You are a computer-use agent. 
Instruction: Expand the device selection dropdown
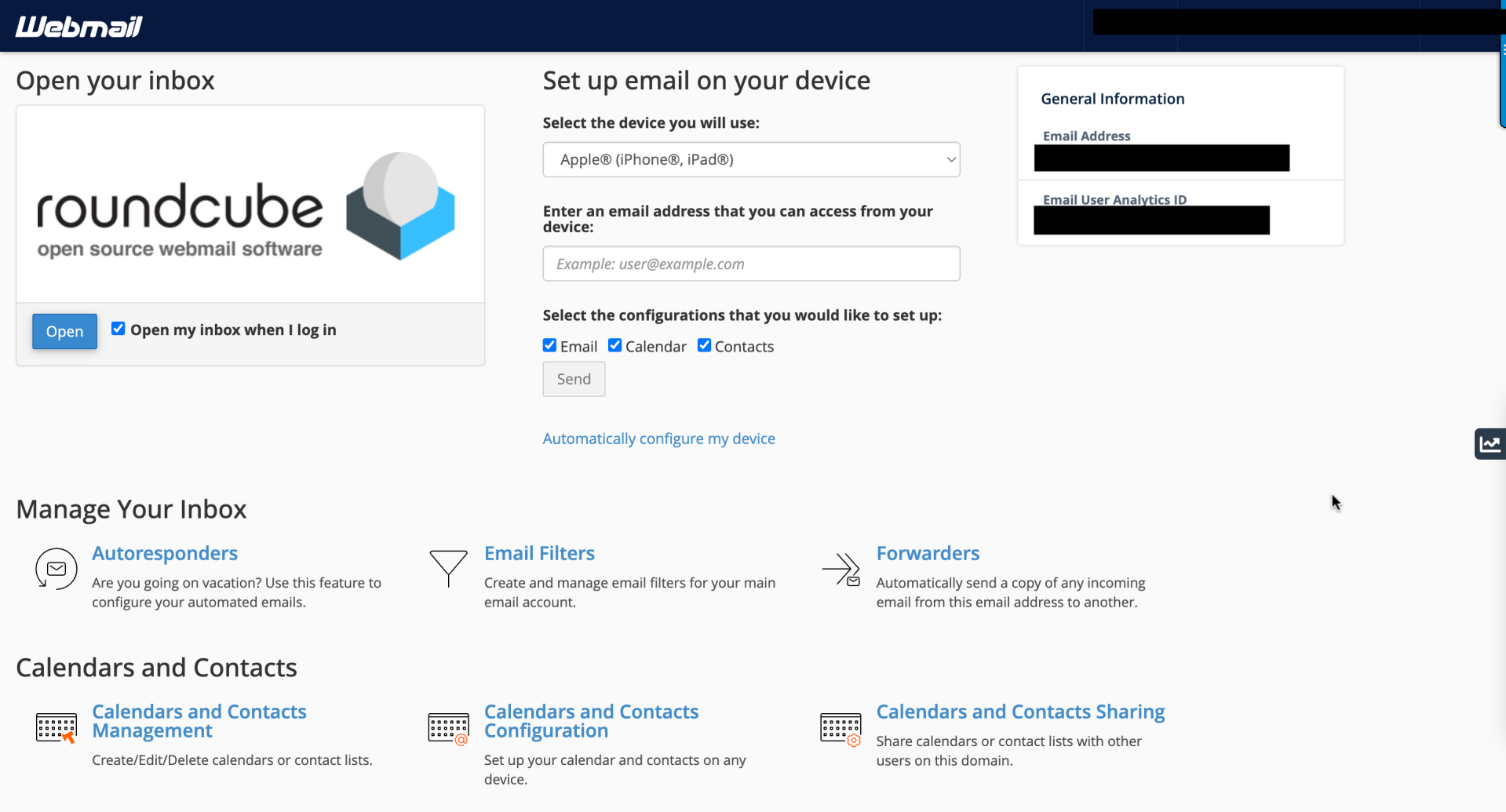[x=751, y=159]
